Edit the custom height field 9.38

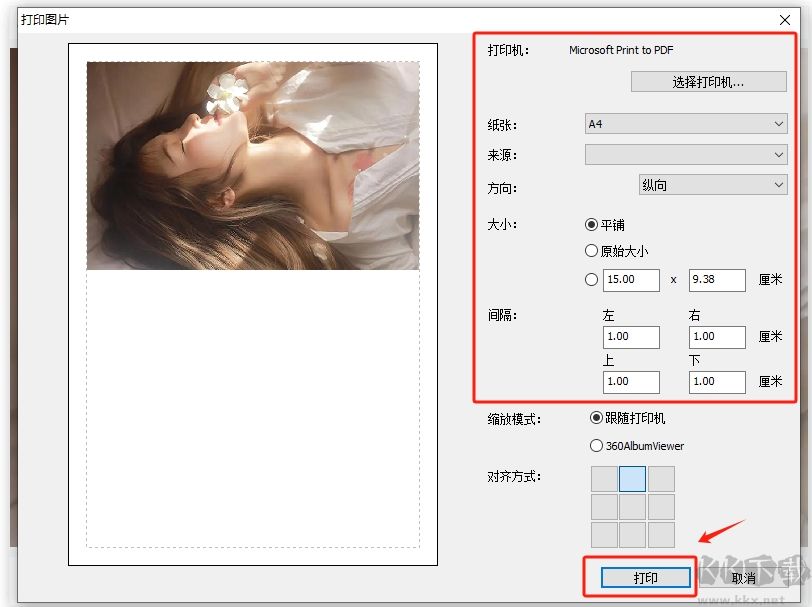(x=717, y=280)
